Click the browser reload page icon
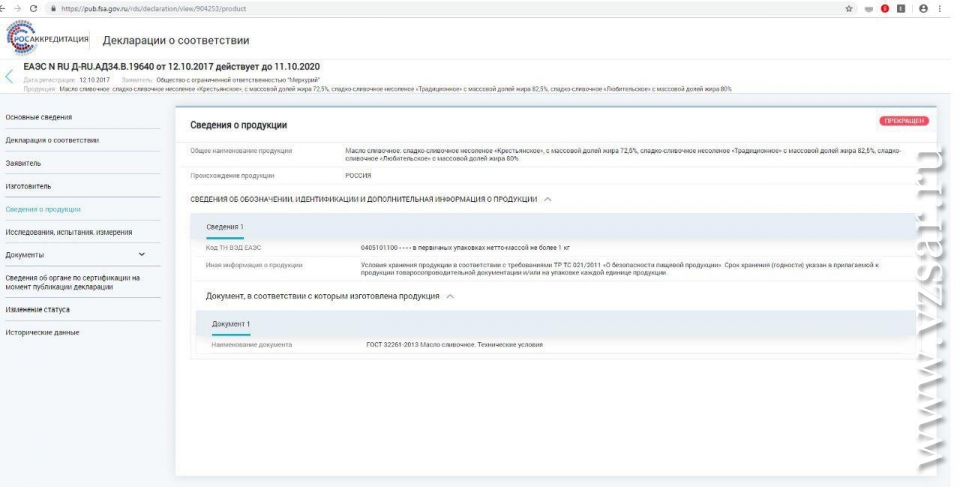This screenshot has height=487, width=960. (x=34, y=9)
